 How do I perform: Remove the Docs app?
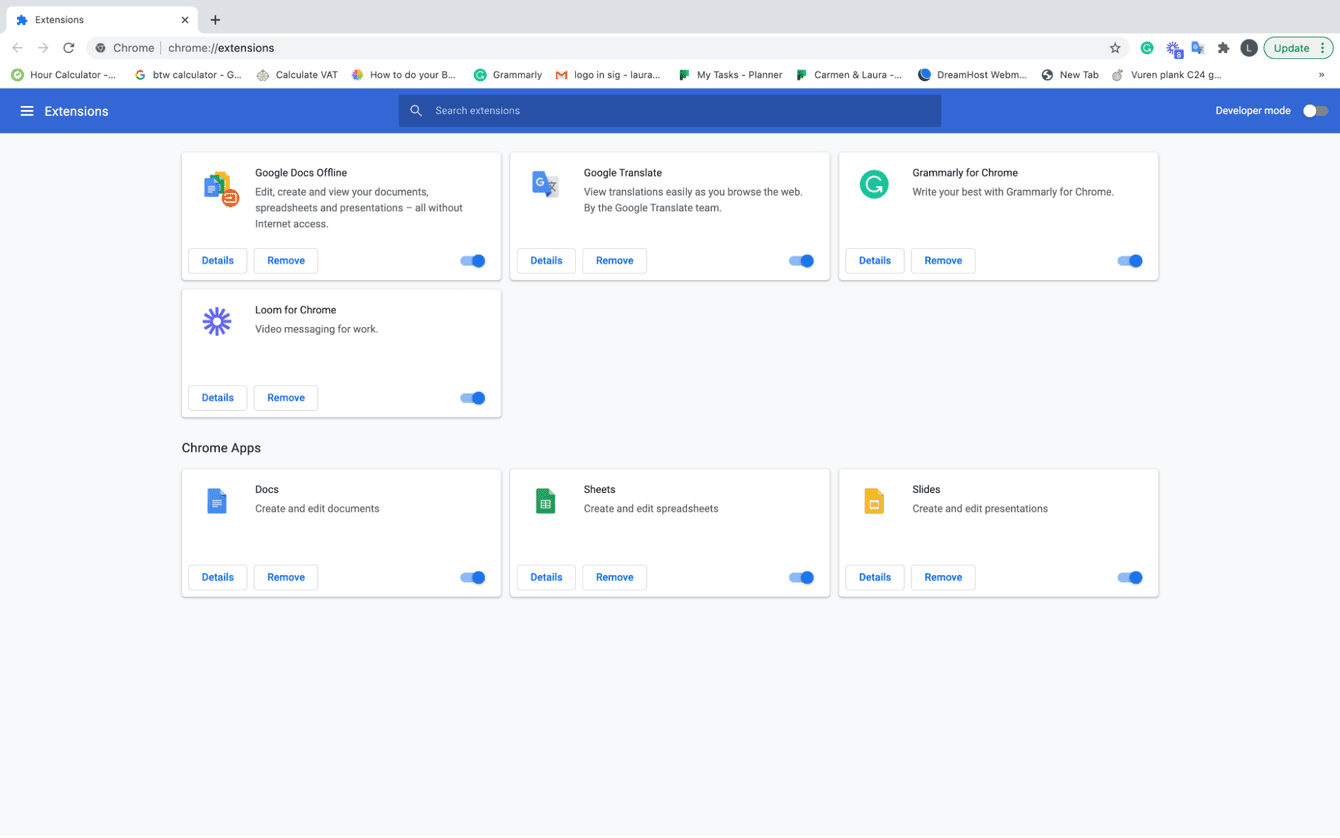286,578
